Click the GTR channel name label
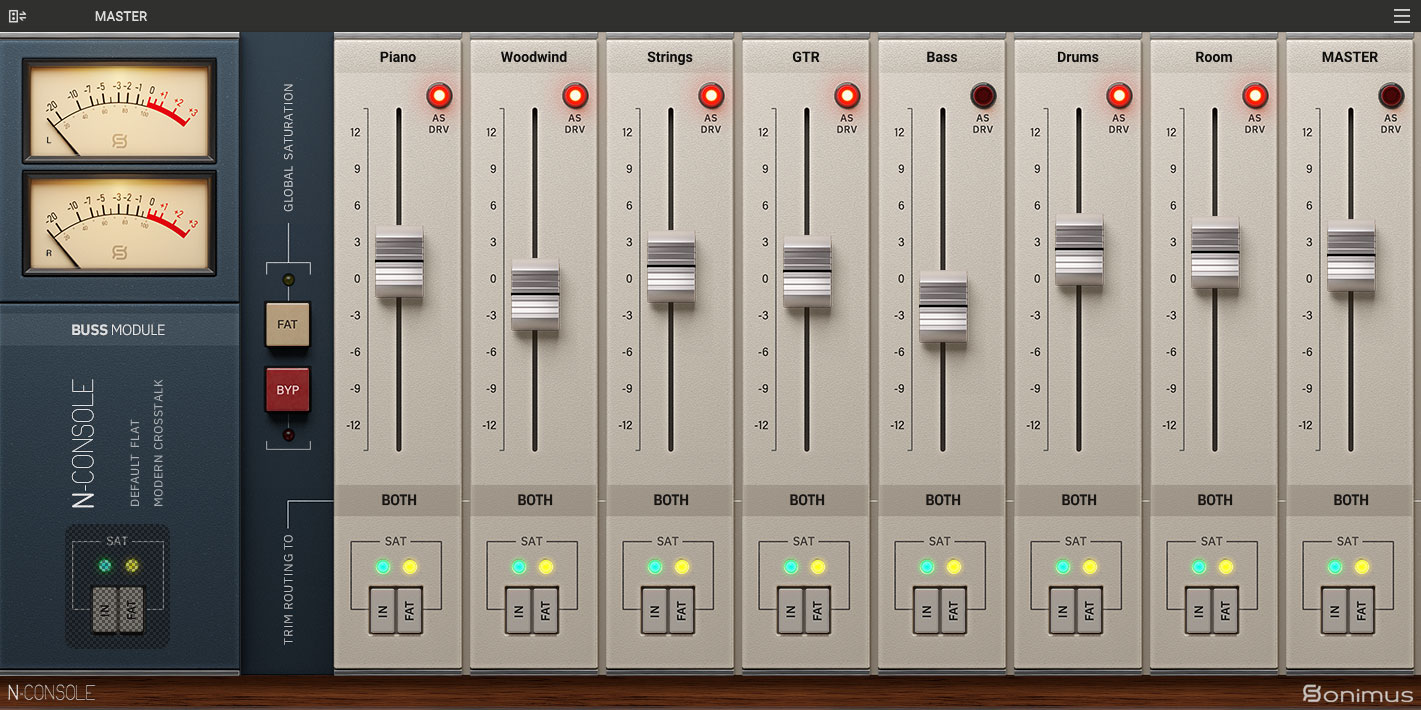 coord(806,57)
